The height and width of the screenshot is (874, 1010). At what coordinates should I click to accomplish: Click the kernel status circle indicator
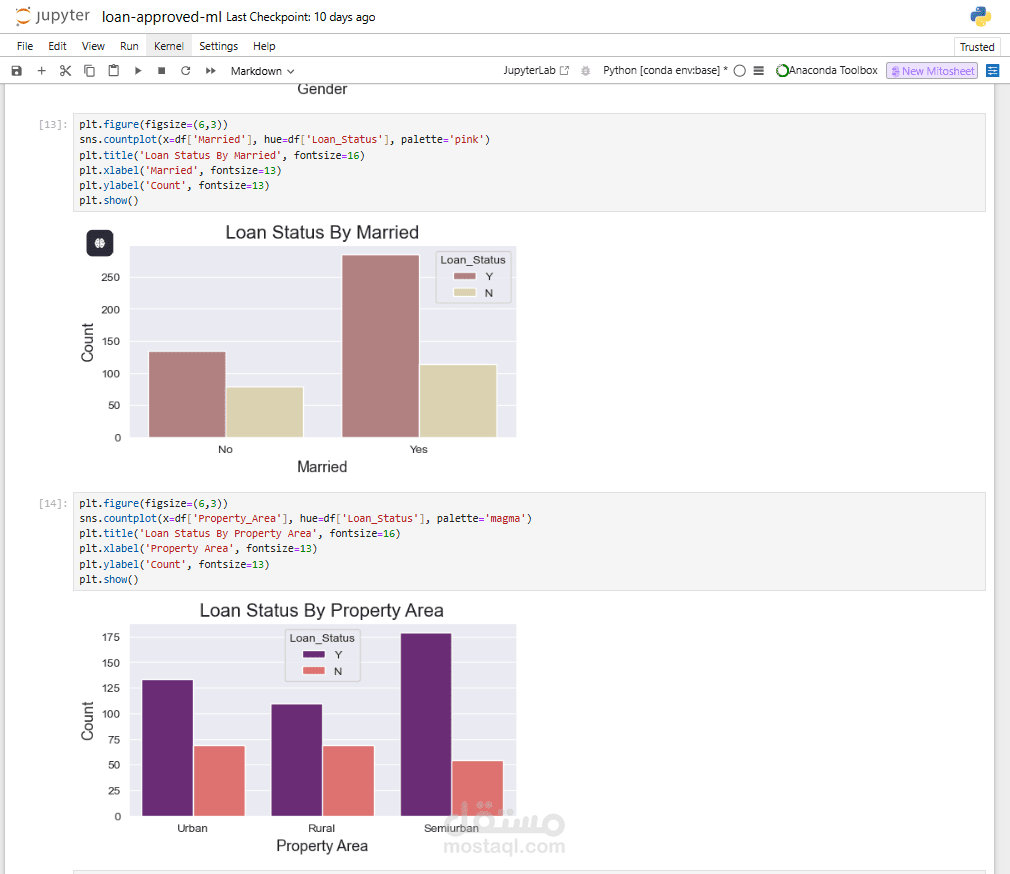(x=740, y=71)
